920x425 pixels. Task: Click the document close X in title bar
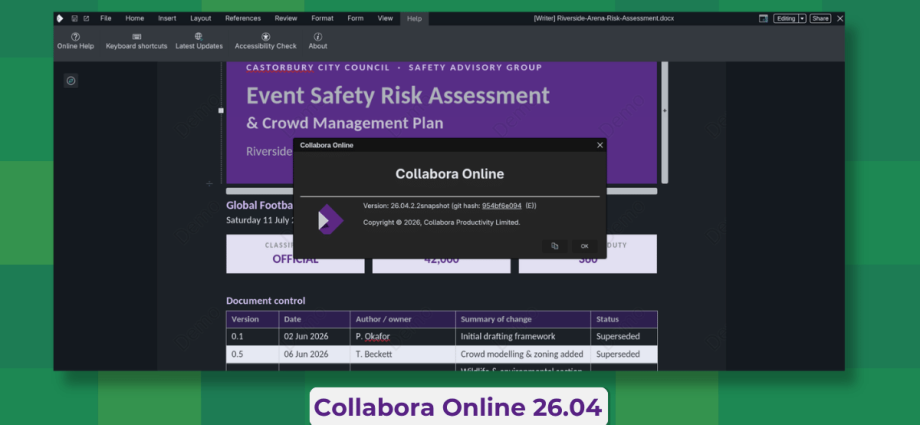coord(840,19)
